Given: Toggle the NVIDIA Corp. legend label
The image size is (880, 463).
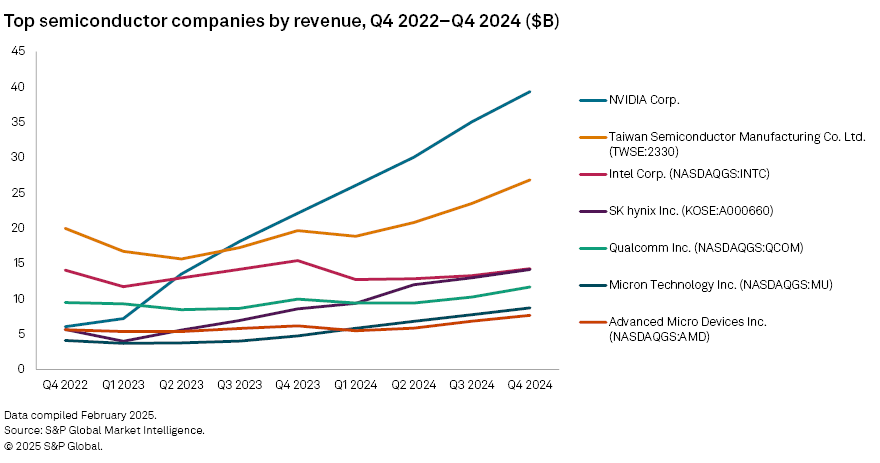Looking at the screenshot, I should 645,100.
